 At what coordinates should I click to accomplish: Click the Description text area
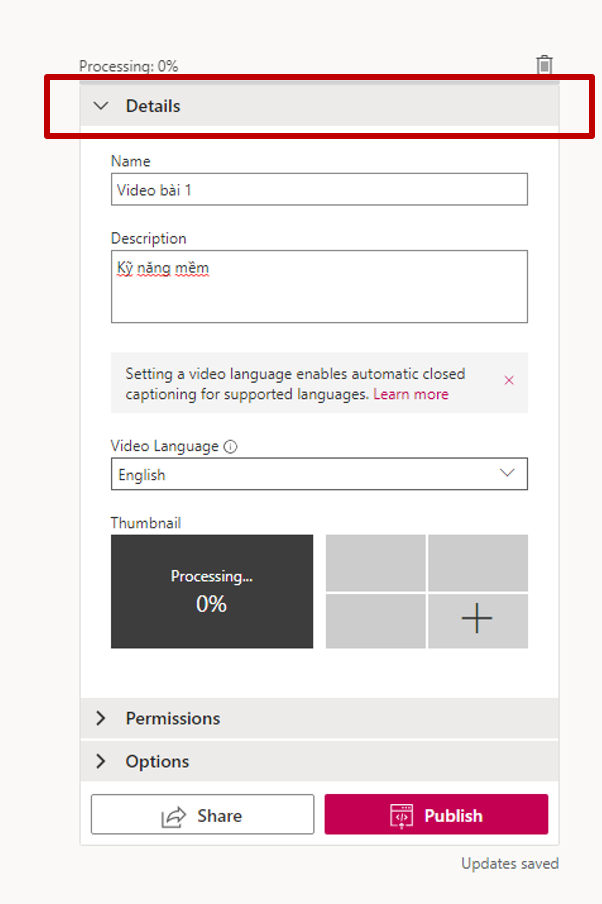tap(319, 287)
